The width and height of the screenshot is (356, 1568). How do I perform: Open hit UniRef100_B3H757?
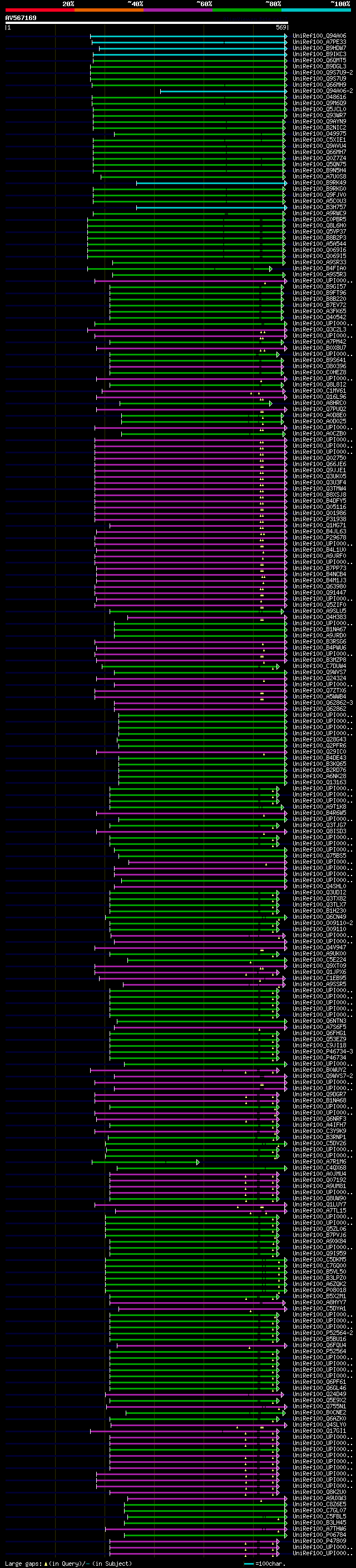(x=319, y=207)
